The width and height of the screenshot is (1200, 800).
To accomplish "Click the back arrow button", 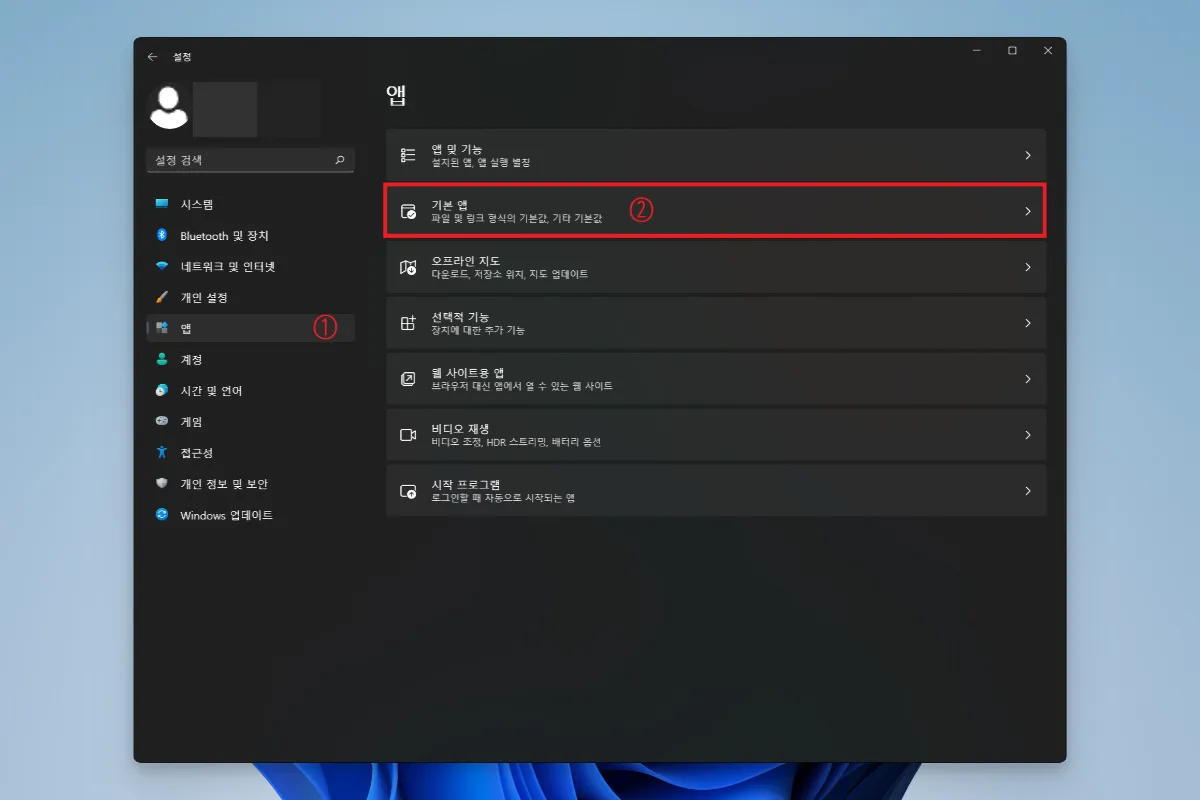I will click(x=152, y=57).
